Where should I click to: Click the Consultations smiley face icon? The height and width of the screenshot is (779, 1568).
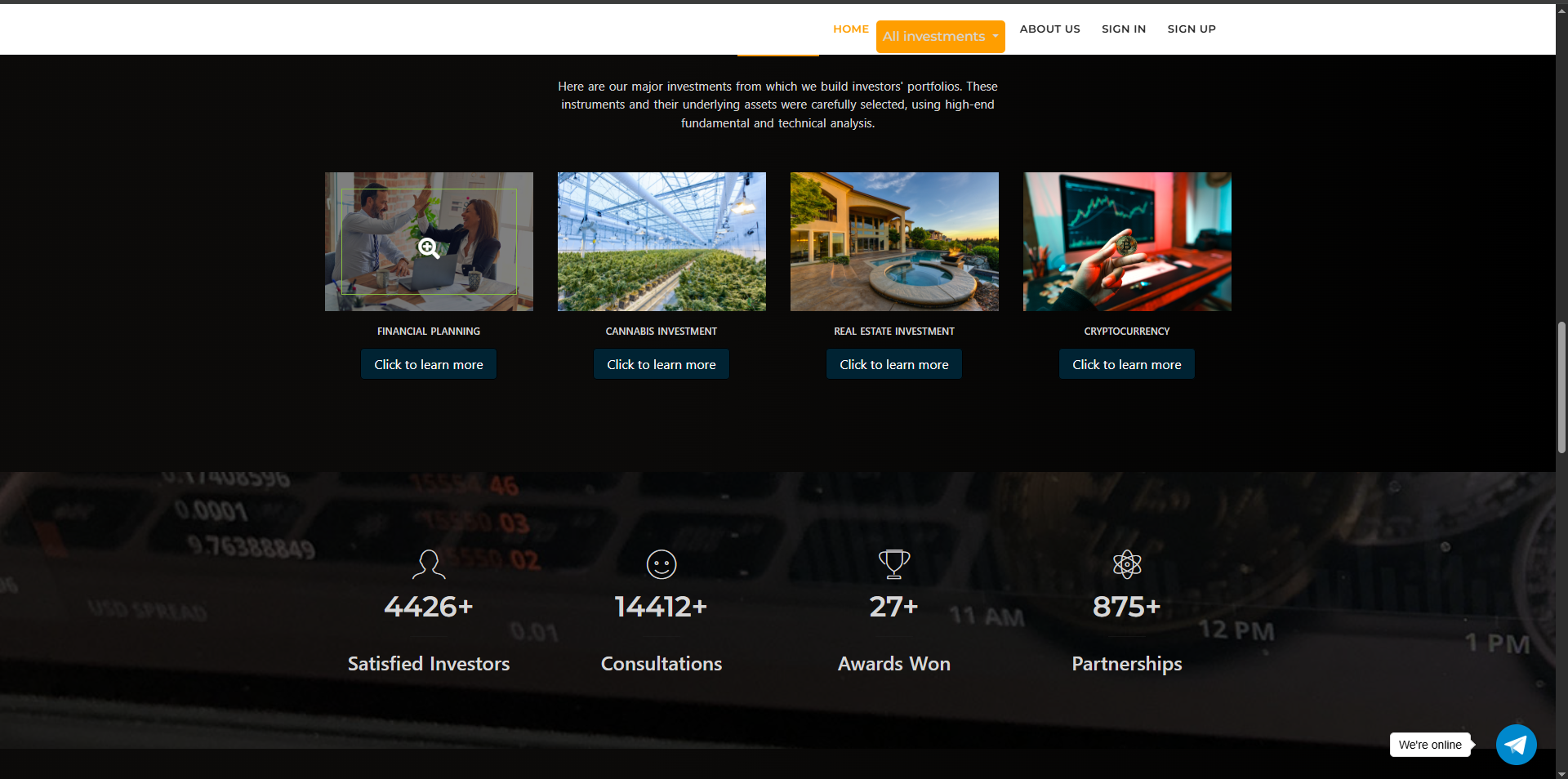tap(661, 564)
